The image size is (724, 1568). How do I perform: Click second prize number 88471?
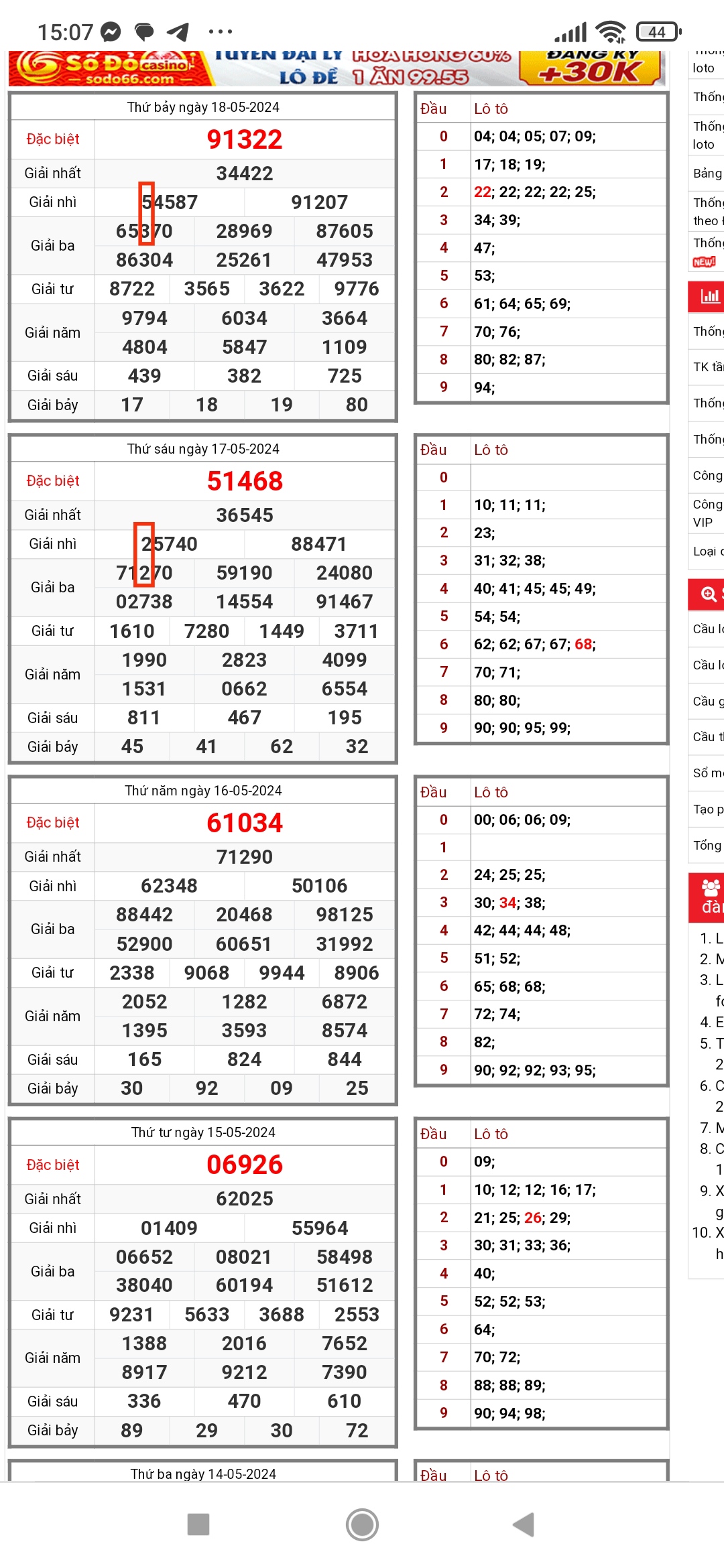tap(319, 544)
